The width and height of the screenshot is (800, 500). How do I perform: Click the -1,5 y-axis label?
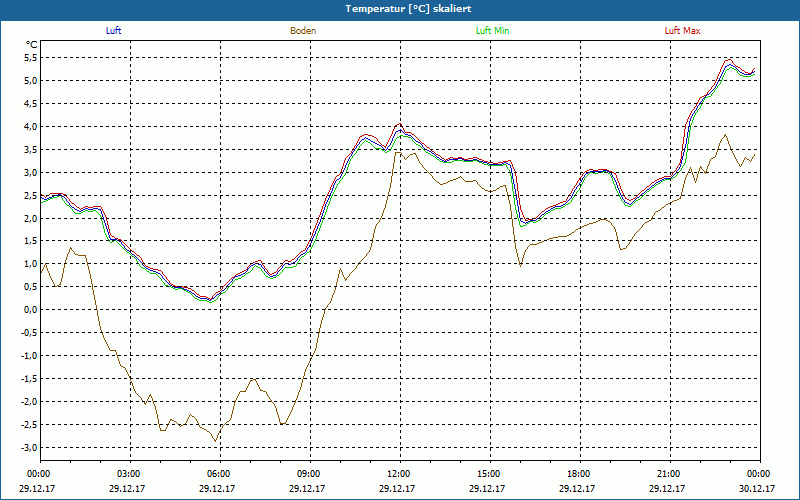point(29,379)
